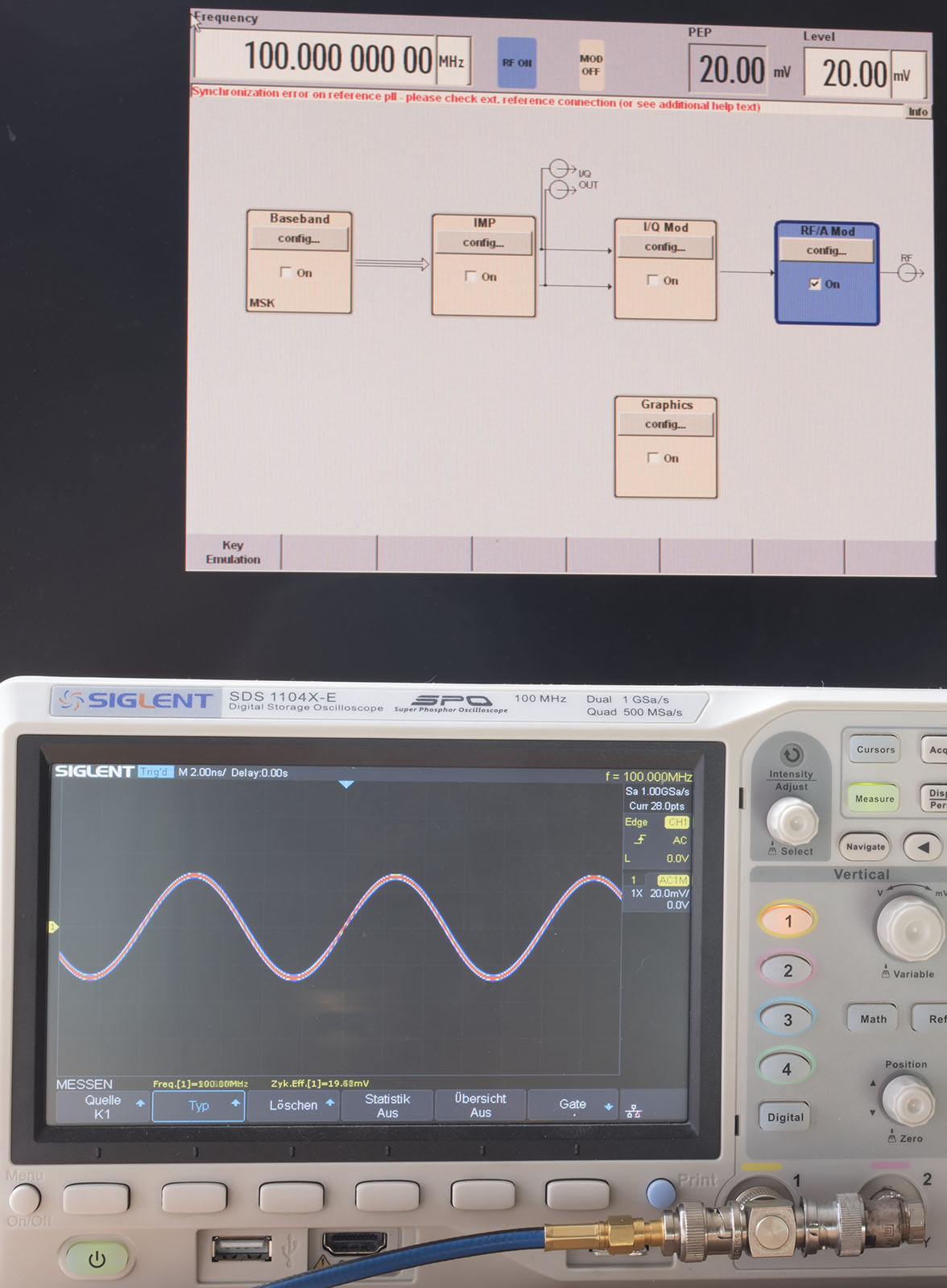Open Graphics config menu

(665, 424)
